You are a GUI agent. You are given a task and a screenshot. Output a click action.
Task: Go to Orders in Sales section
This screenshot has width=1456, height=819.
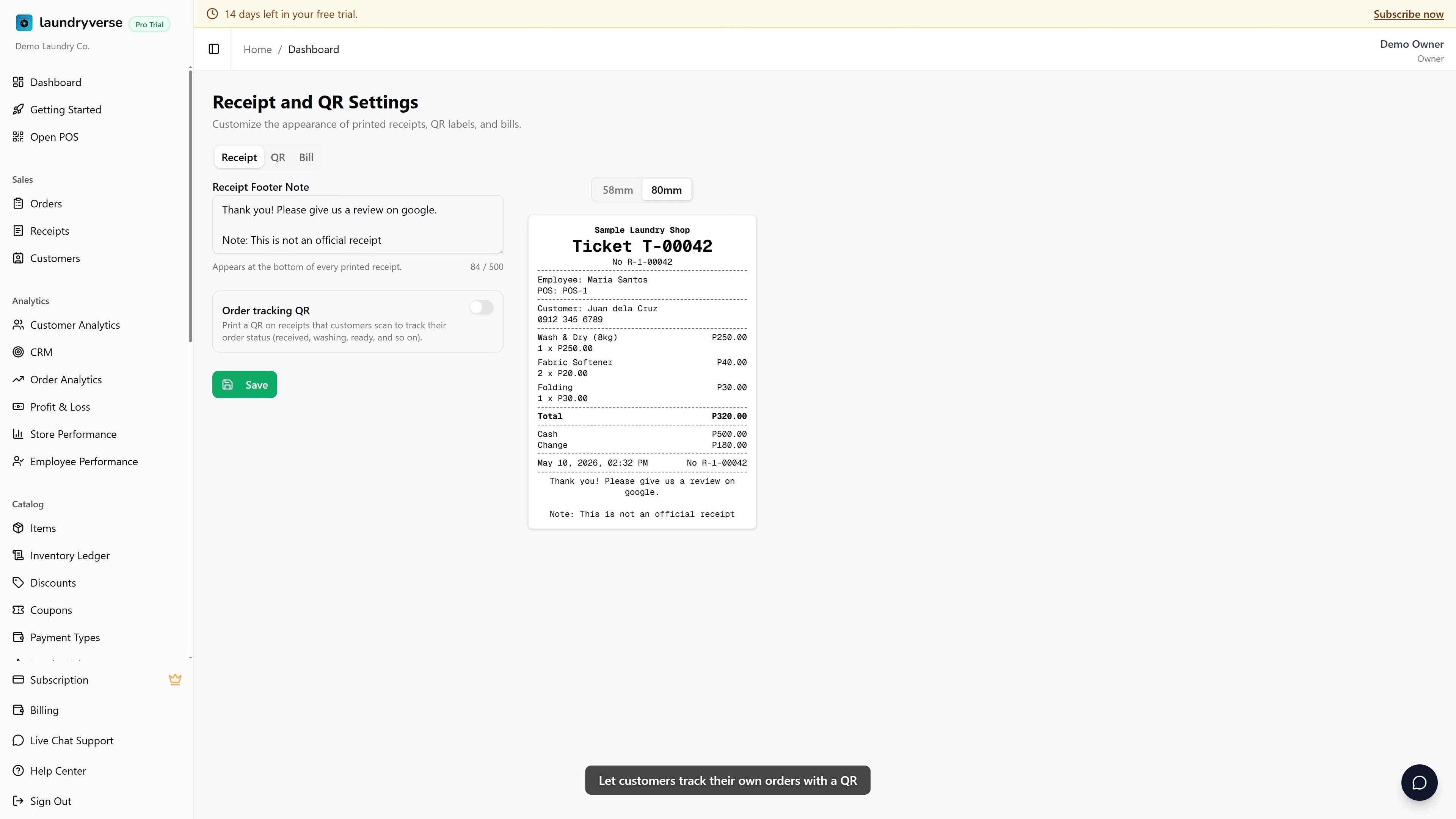pyautogui.click(x=46, y=204)
